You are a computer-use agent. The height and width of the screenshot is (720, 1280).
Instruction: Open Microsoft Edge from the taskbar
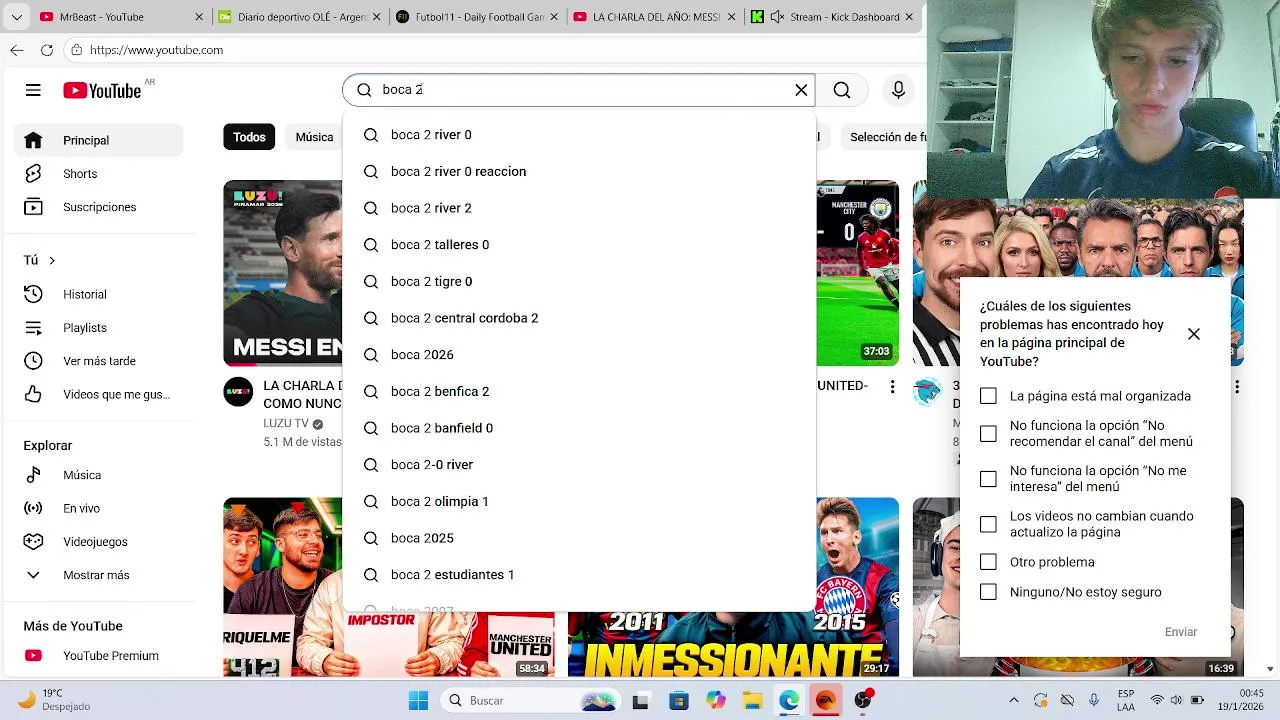coord(789,700)
